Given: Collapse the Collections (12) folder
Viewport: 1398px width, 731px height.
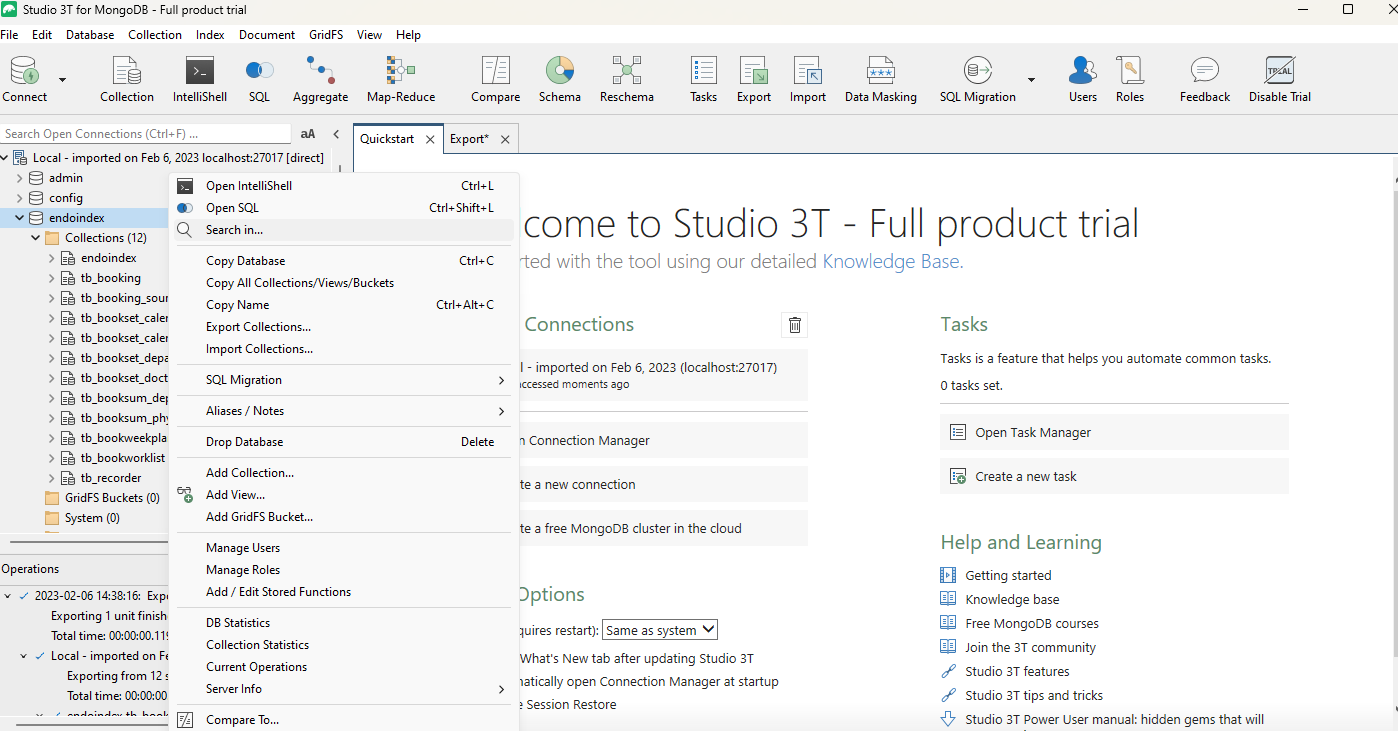Looking at the screenshot, I should (x=35, y=238).
